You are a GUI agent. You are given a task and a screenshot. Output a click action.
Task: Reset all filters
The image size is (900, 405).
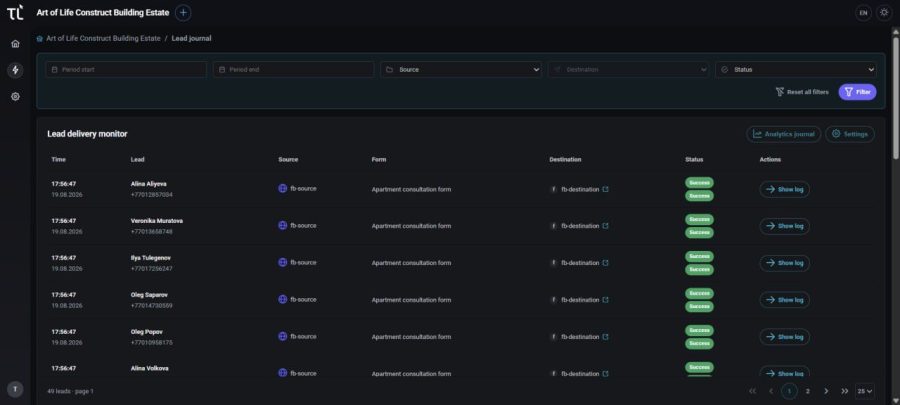802,92
